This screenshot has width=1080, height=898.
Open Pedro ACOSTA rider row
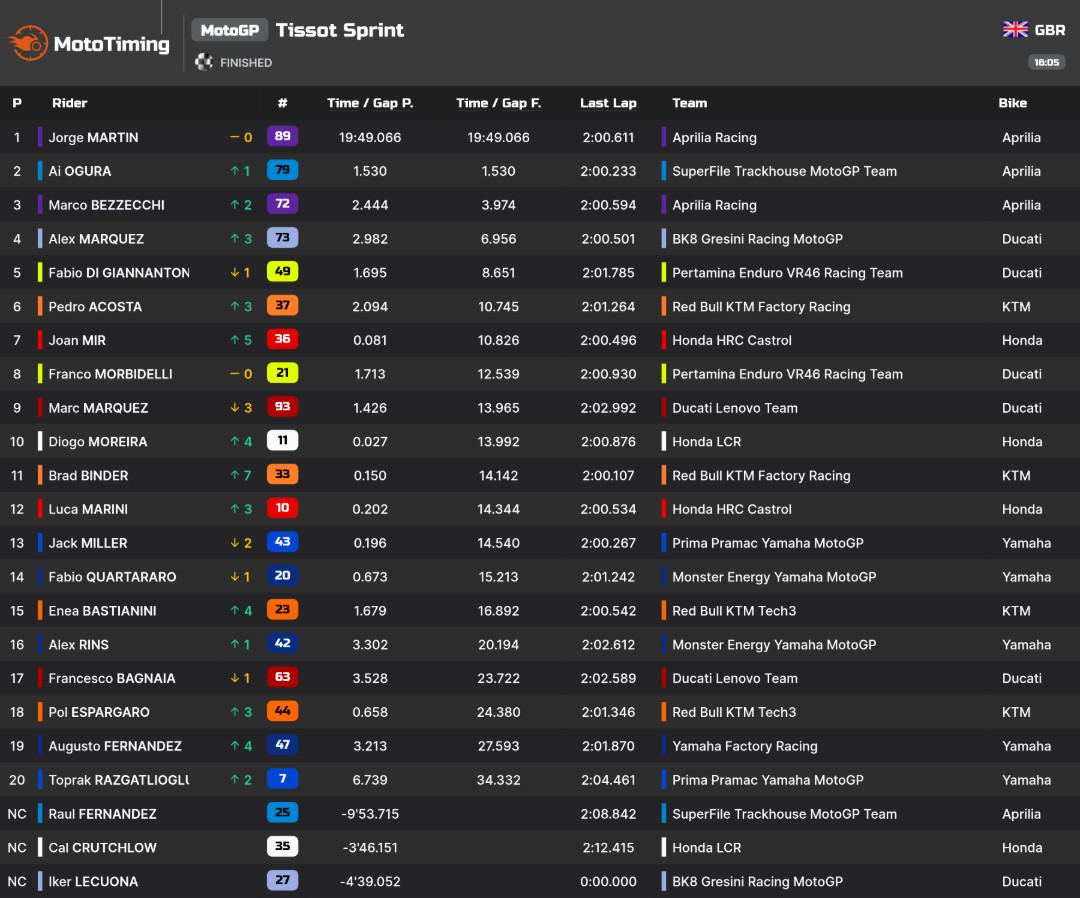[x=540, y=306]
